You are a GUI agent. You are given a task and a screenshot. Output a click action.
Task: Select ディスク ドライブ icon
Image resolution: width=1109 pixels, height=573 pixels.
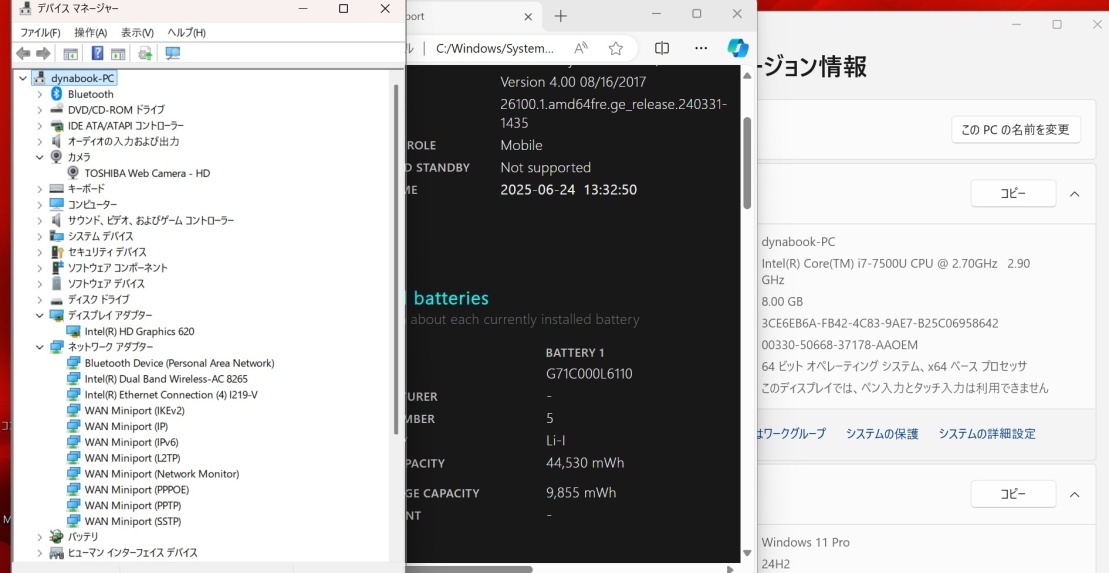57,300
